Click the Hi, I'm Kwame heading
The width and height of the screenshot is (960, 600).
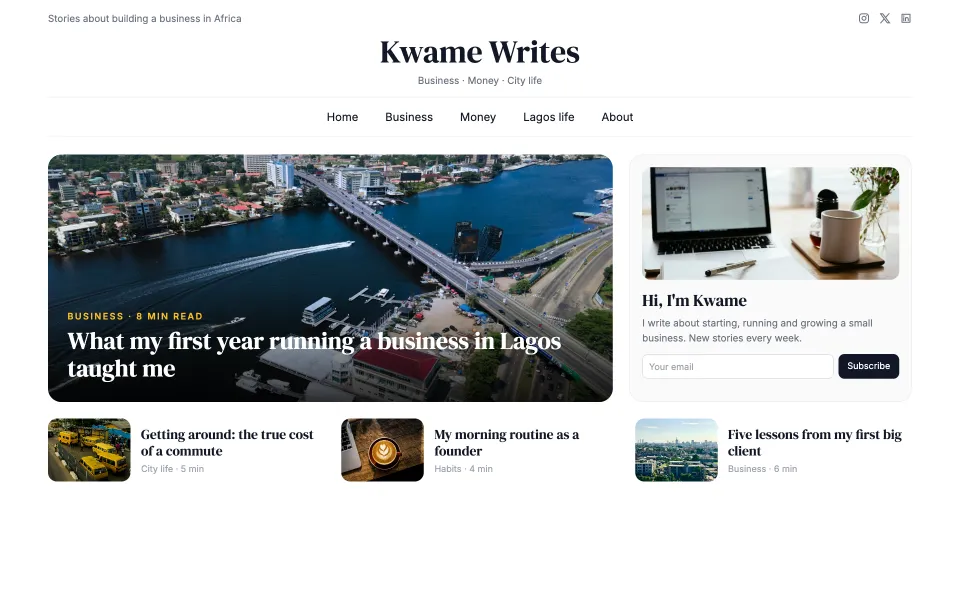click(694, 301)
